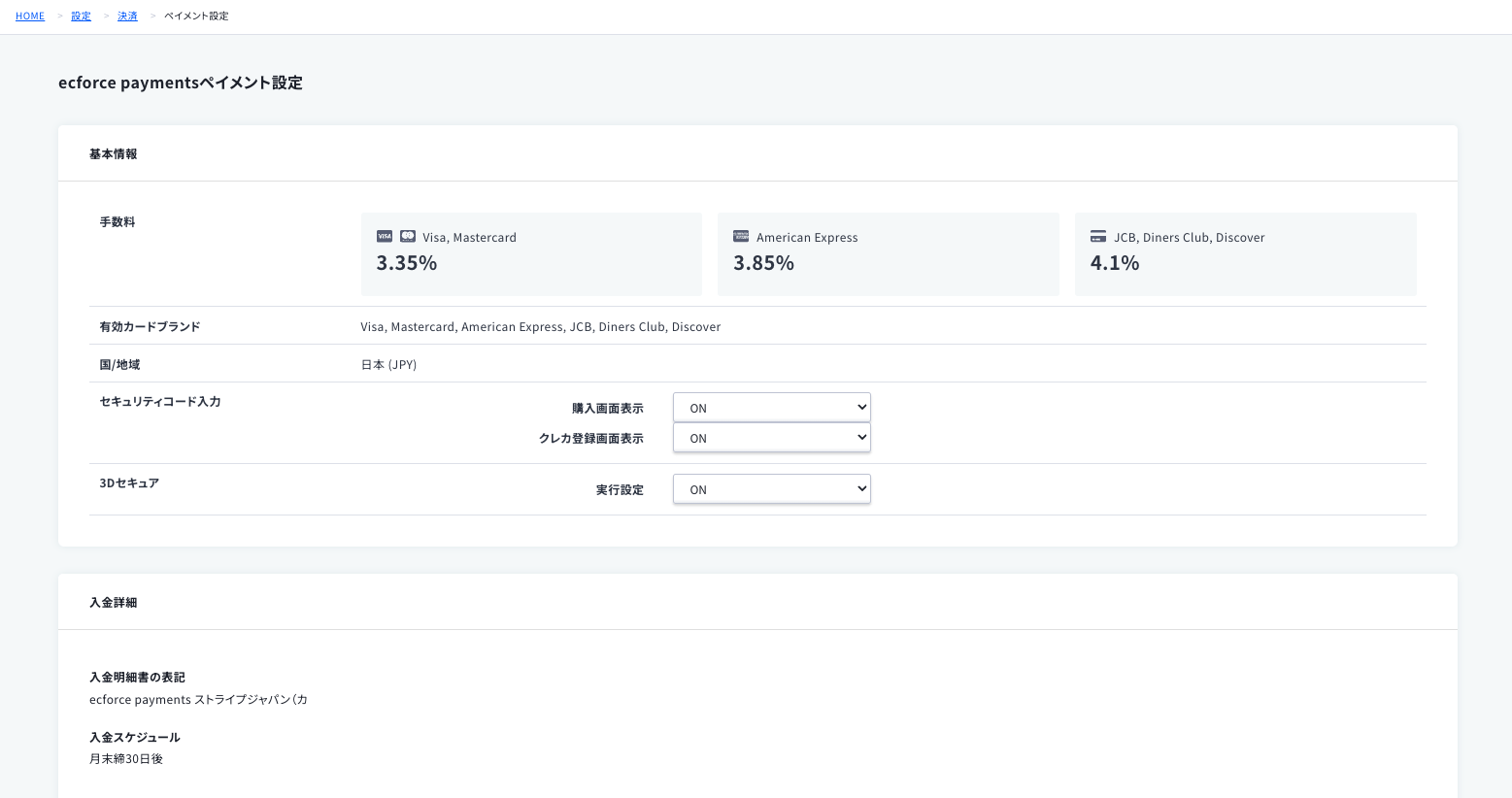Viewport: 1512px width, 798px height.
Task: Select the American Express card icon
Action: 741,236
